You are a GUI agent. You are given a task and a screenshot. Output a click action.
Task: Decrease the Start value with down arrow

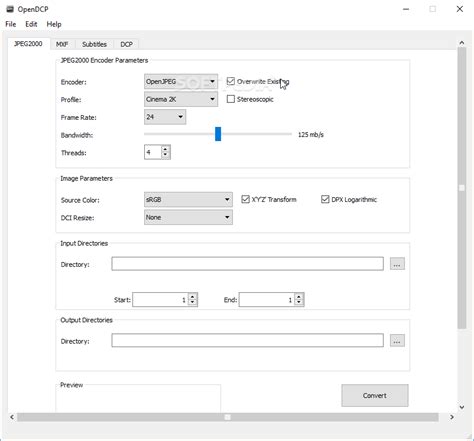point(193,303)
